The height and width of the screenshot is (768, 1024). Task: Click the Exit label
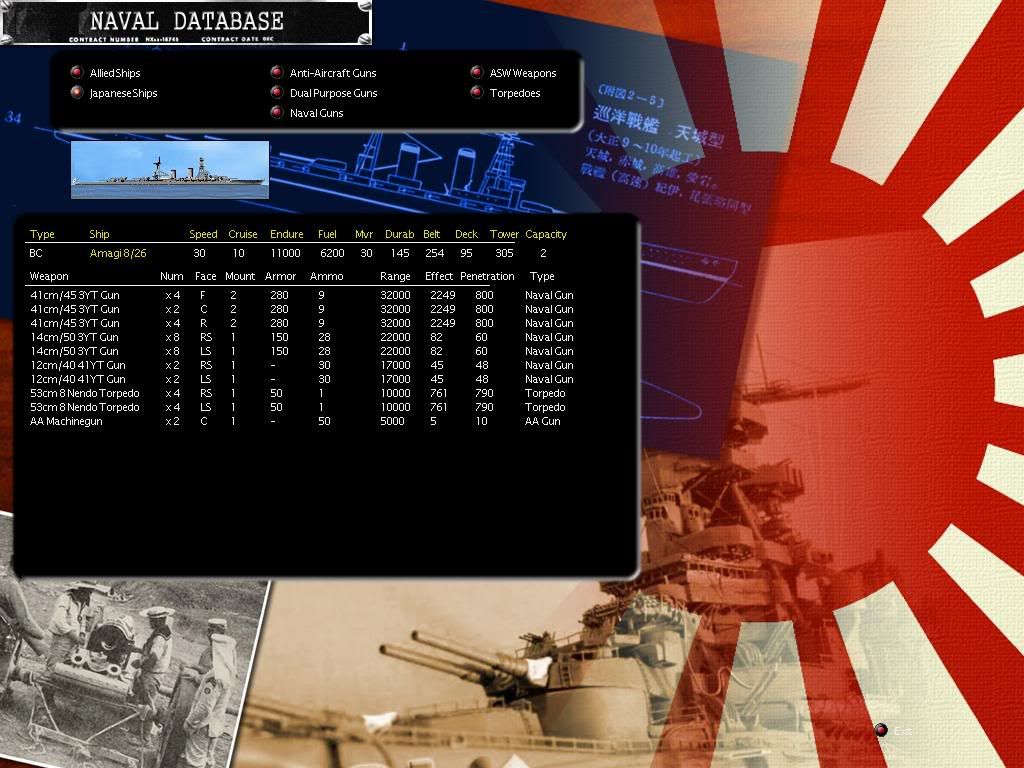pyautogui.click(x=903, y=731)
